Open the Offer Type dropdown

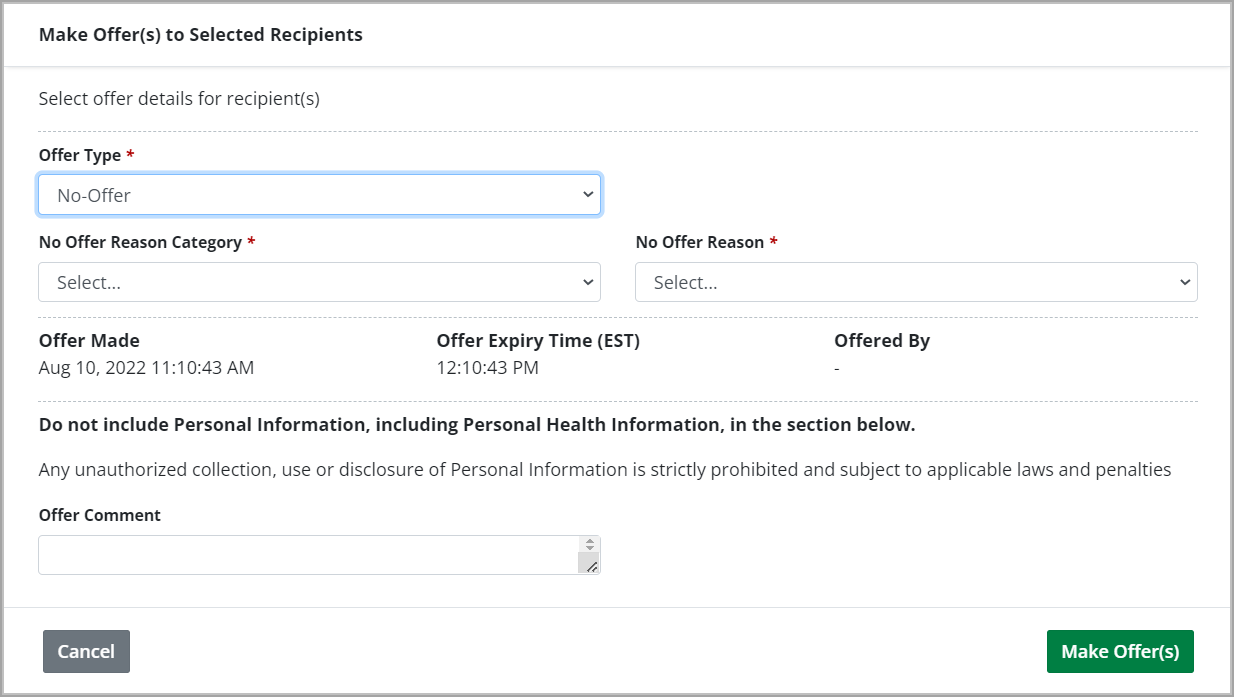(x=319, y=195)
